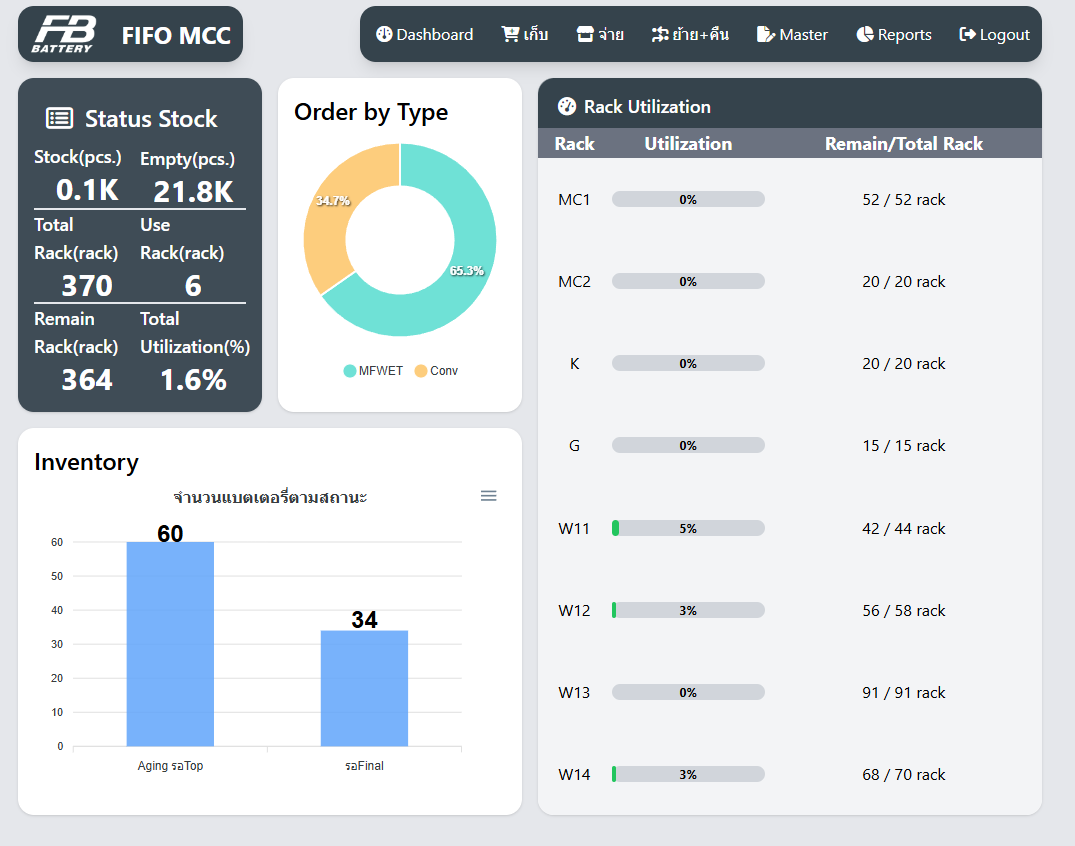Click the edit-file icon beside Master
The image size is (1075, 846).
(x=765, y=34)
